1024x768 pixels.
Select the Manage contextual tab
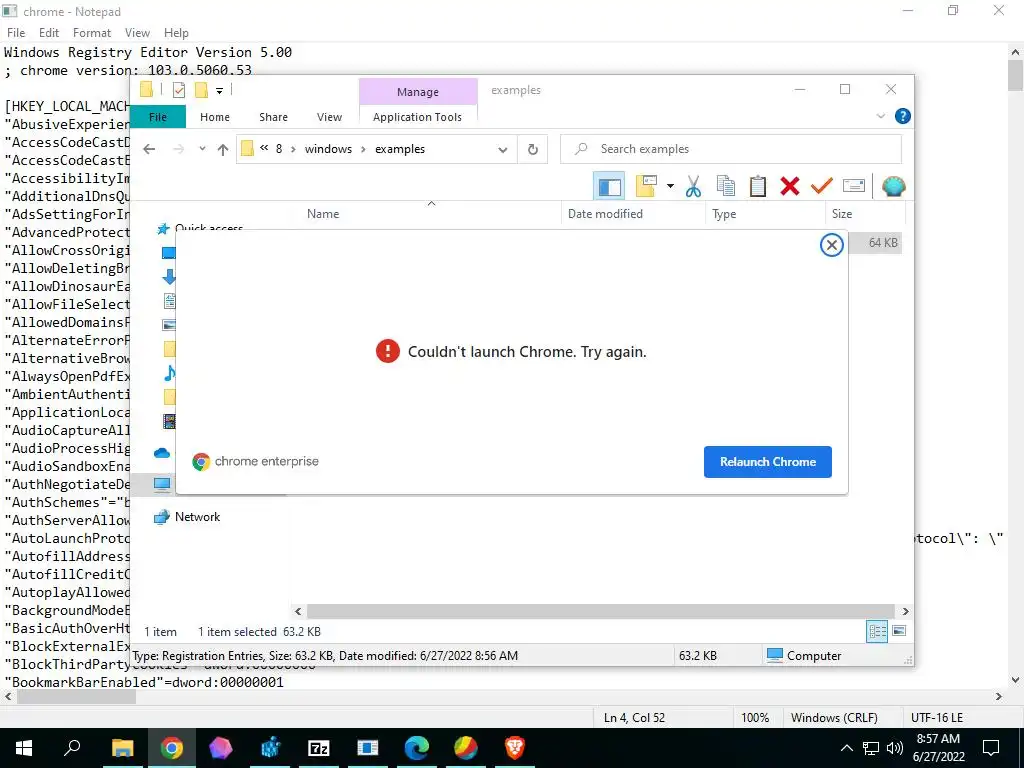tap(418, 92)
